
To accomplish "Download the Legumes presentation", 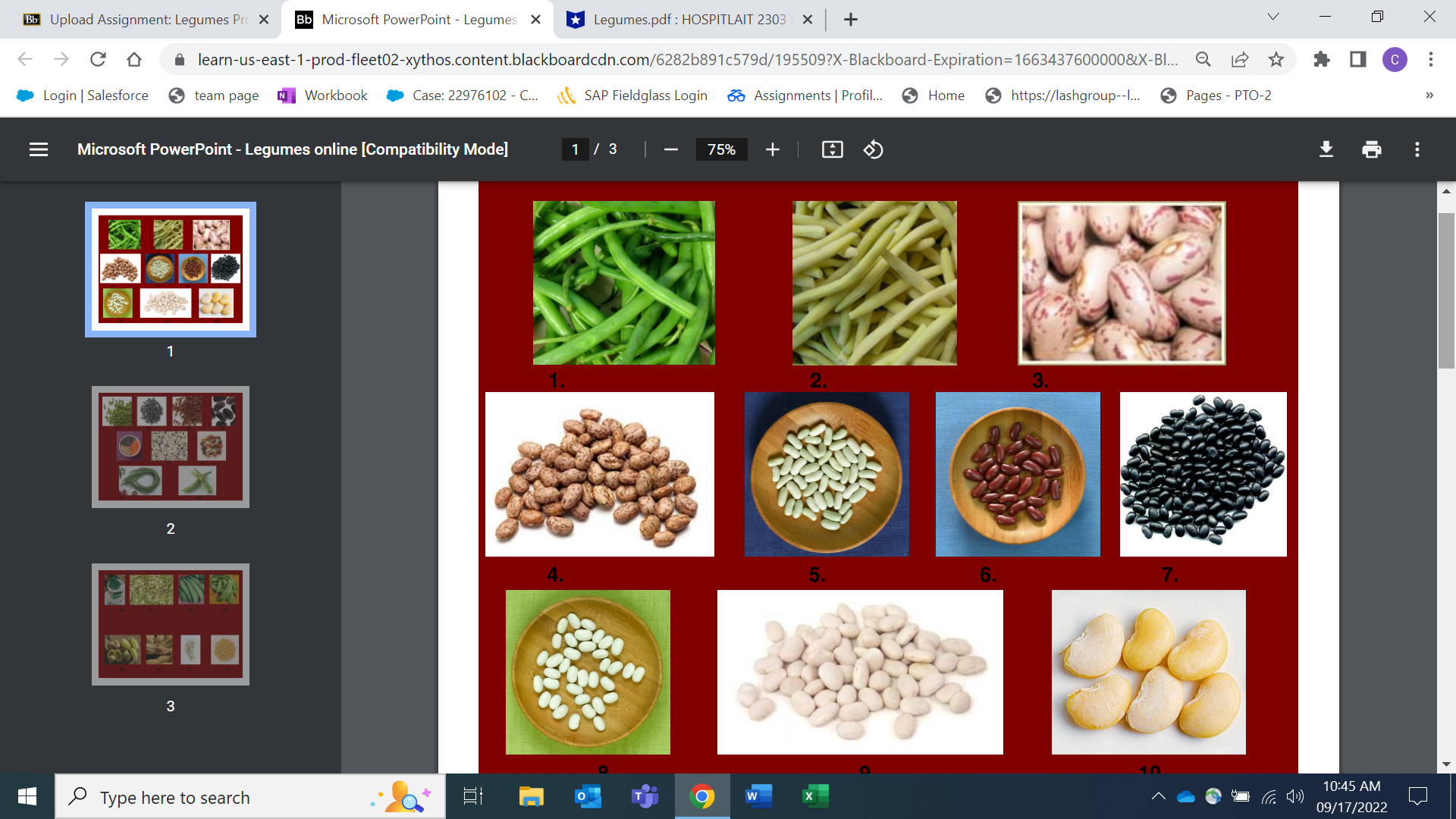I will pos(1326,149).
